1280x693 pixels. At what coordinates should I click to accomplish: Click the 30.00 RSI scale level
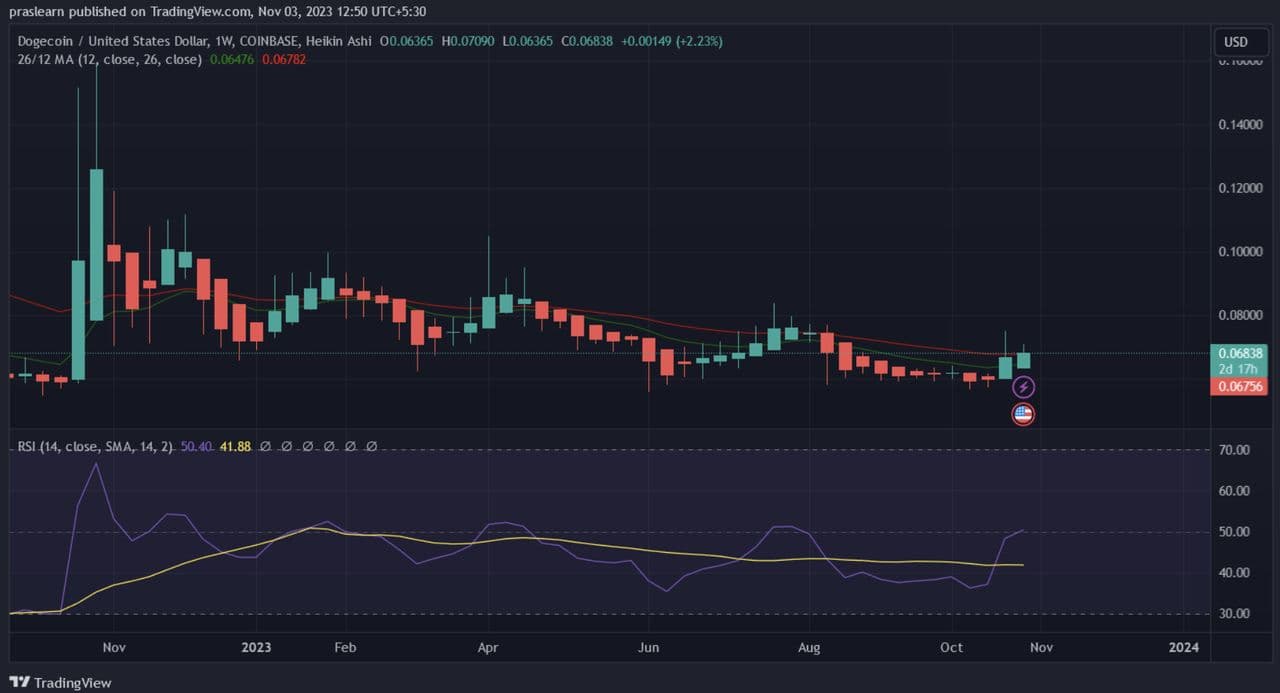[x=1235, y=614]
